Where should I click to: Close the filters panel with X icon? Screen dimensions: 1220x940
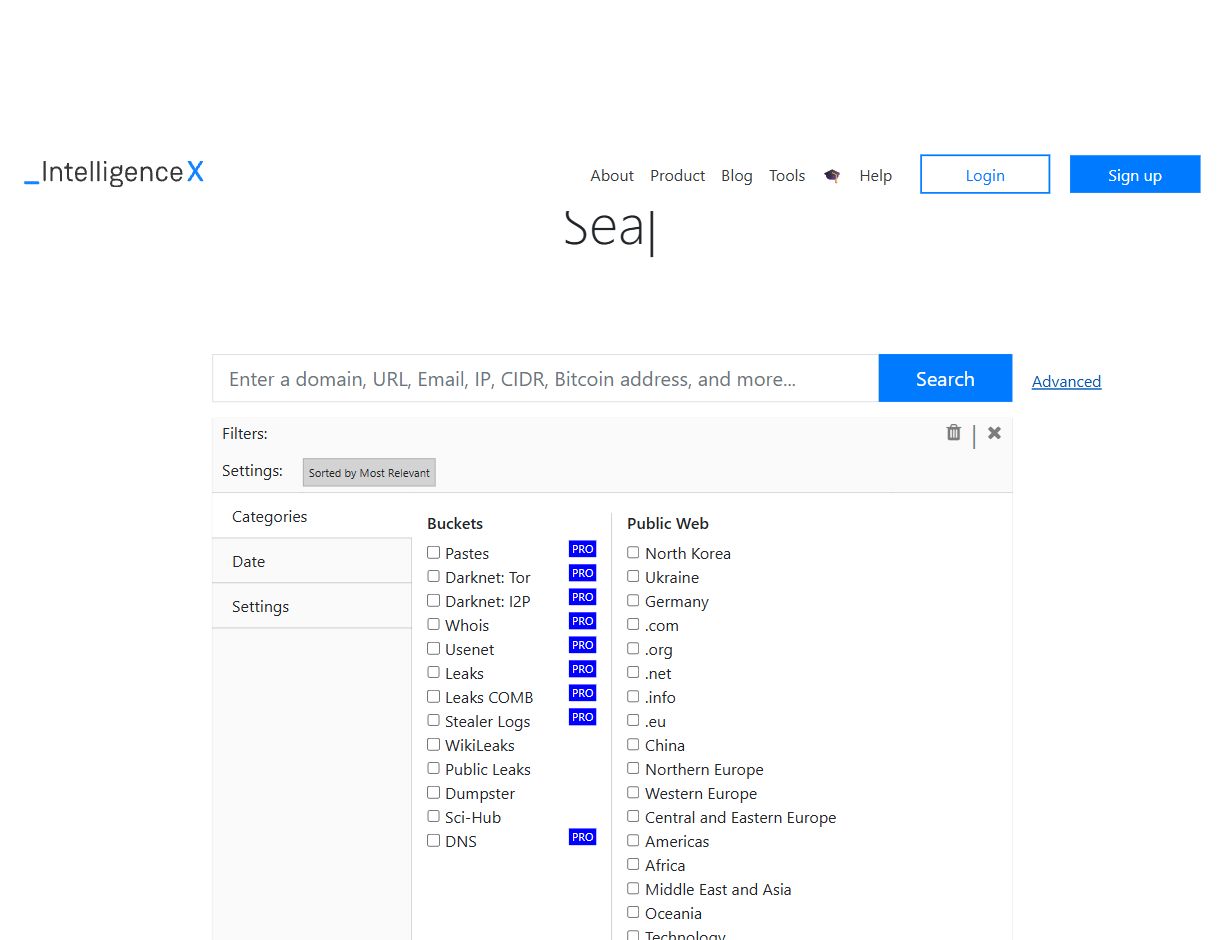point(994,433)
